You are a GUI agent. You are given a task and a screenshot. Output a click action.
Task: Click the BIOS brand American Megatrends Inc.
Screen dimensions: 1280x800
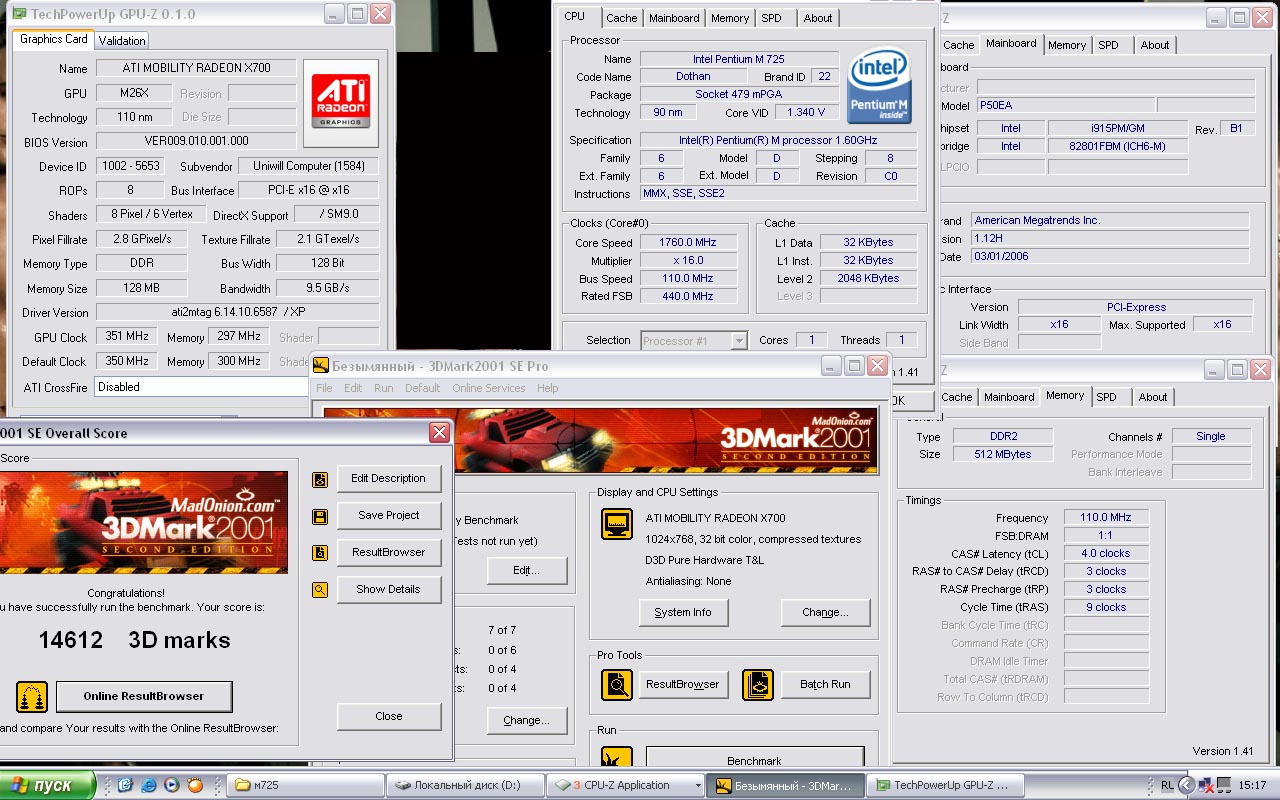pos(1110,221)
